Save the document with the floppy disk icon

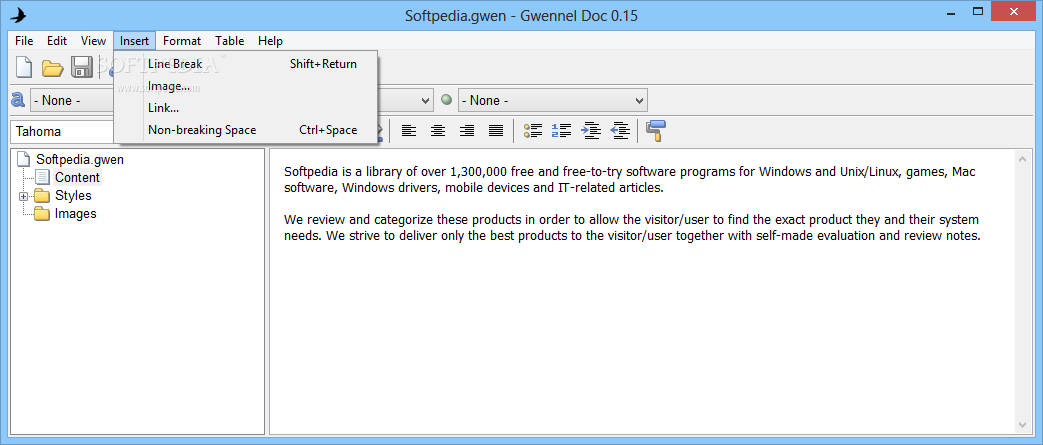click(x=82, y=67)
